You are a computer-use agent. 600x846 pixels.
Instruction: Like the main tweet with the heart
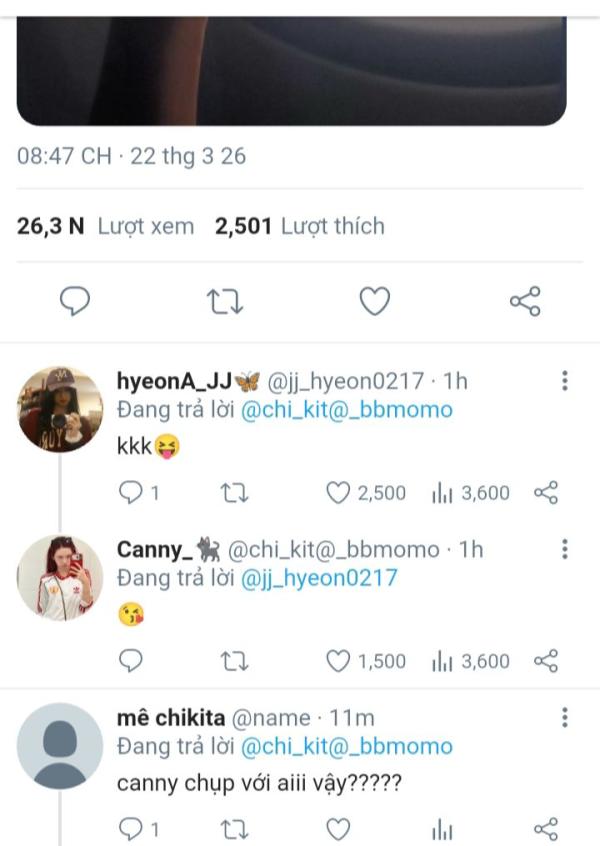click(374, 301)
